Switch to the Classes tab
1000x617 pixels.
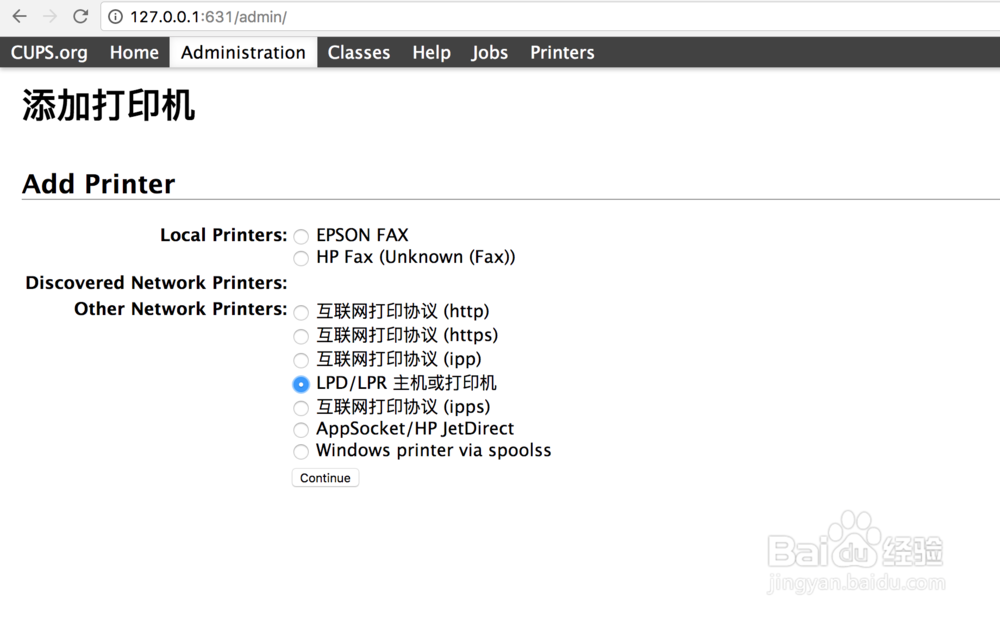point(359,53)
